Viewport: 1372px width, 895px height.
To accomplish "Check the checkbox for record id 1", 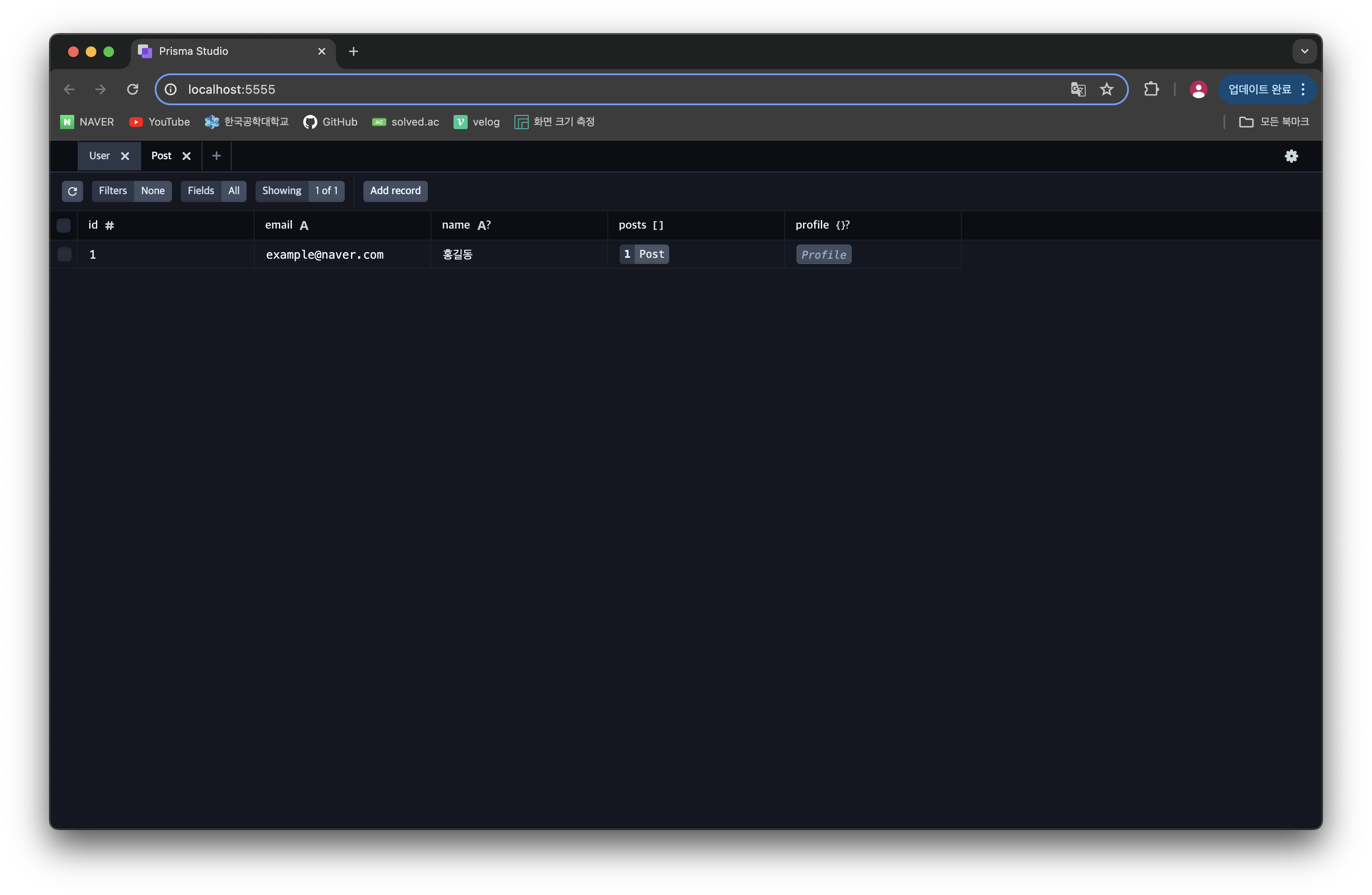I will tap(64, 254).
